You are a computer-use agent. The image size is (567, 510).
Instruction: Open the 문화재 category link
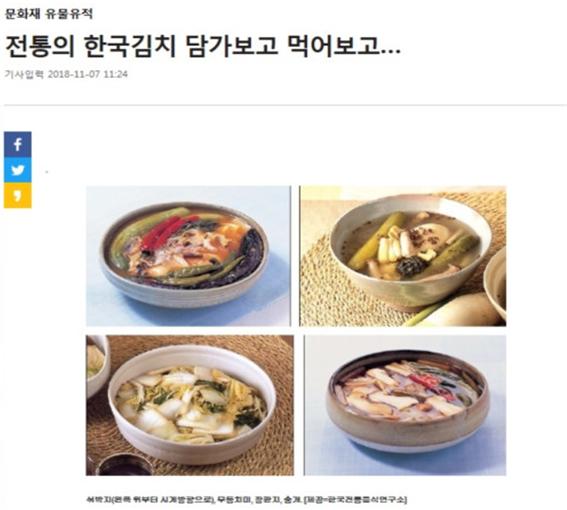22,13
